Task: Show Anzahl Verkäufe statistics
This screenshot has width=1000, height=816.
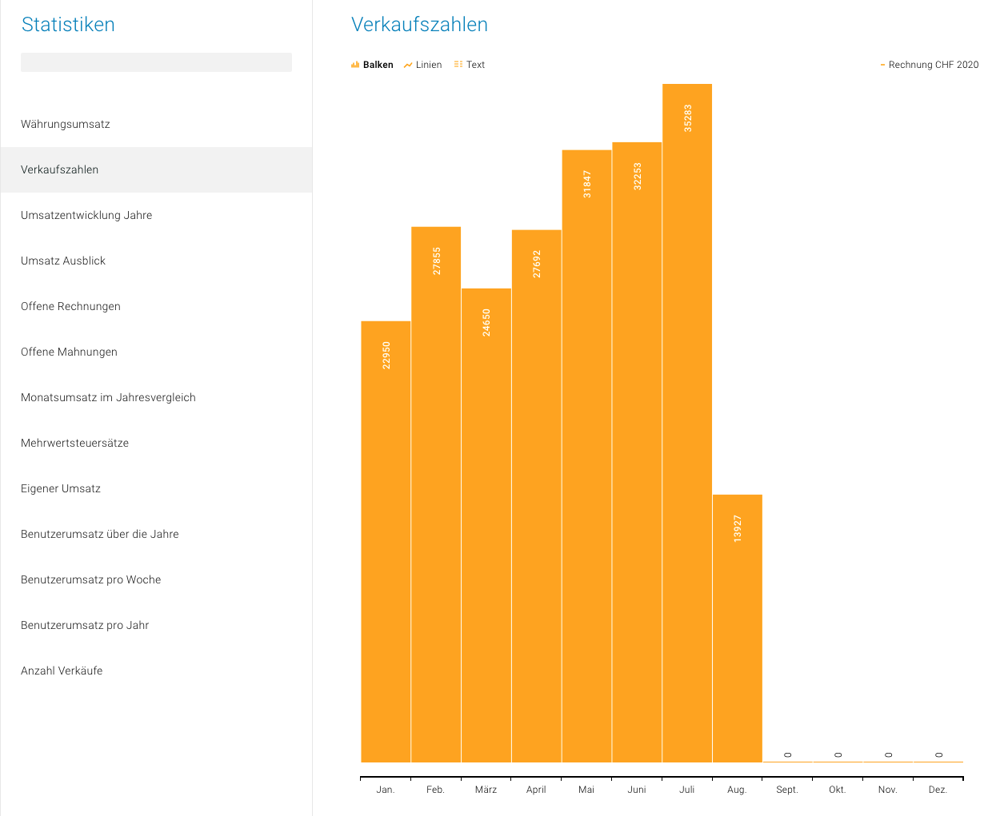Action: point(61,671)
